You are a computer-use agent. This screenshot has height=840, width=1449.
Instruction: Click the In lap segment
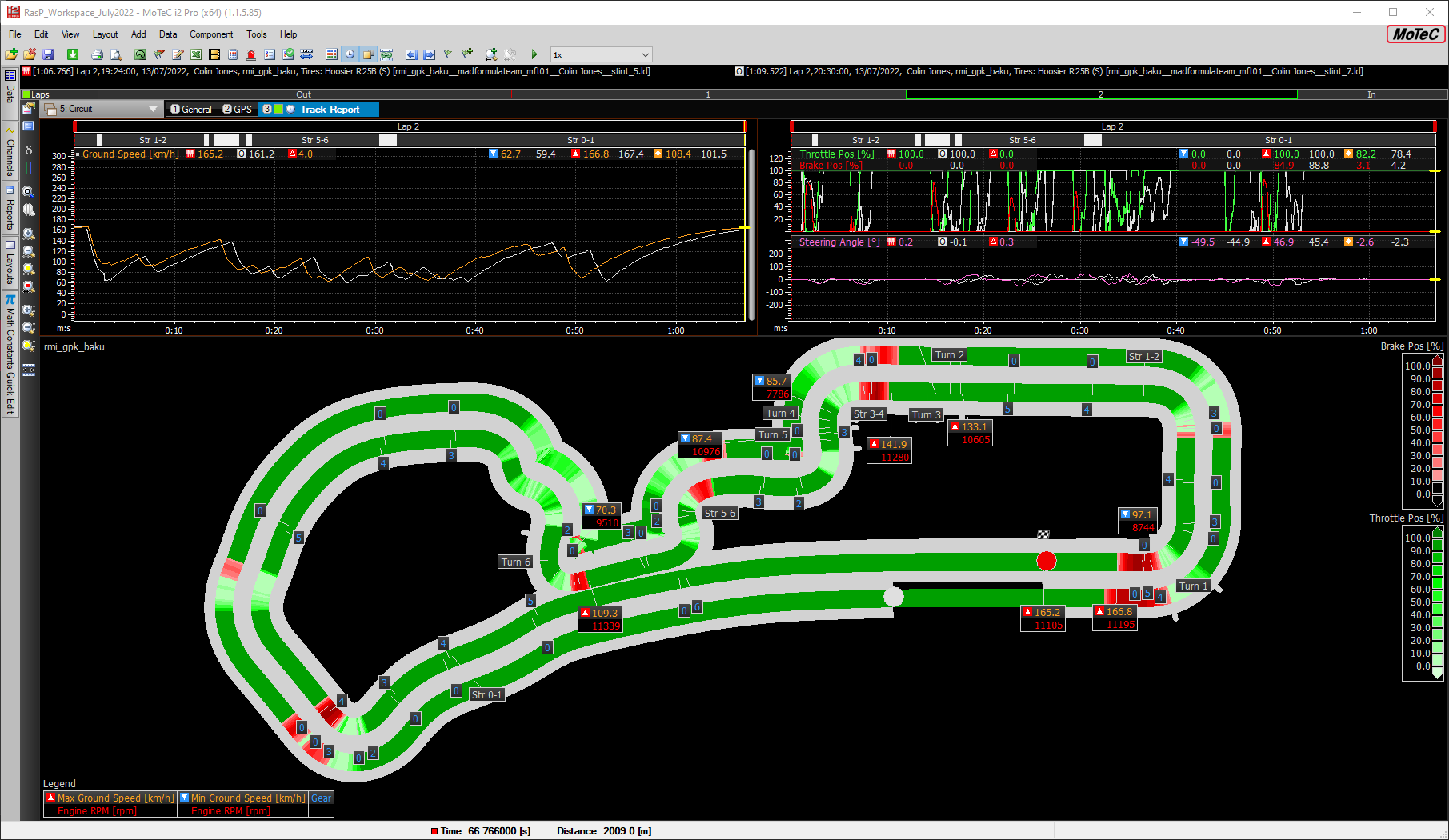(x=1371, y=94)
